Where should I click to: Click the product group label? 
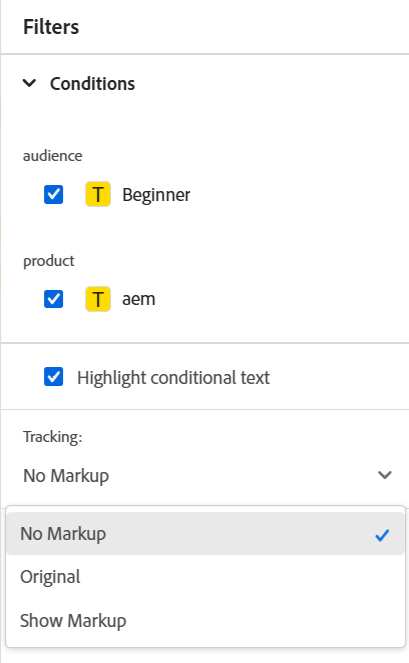tap(49, 261)
